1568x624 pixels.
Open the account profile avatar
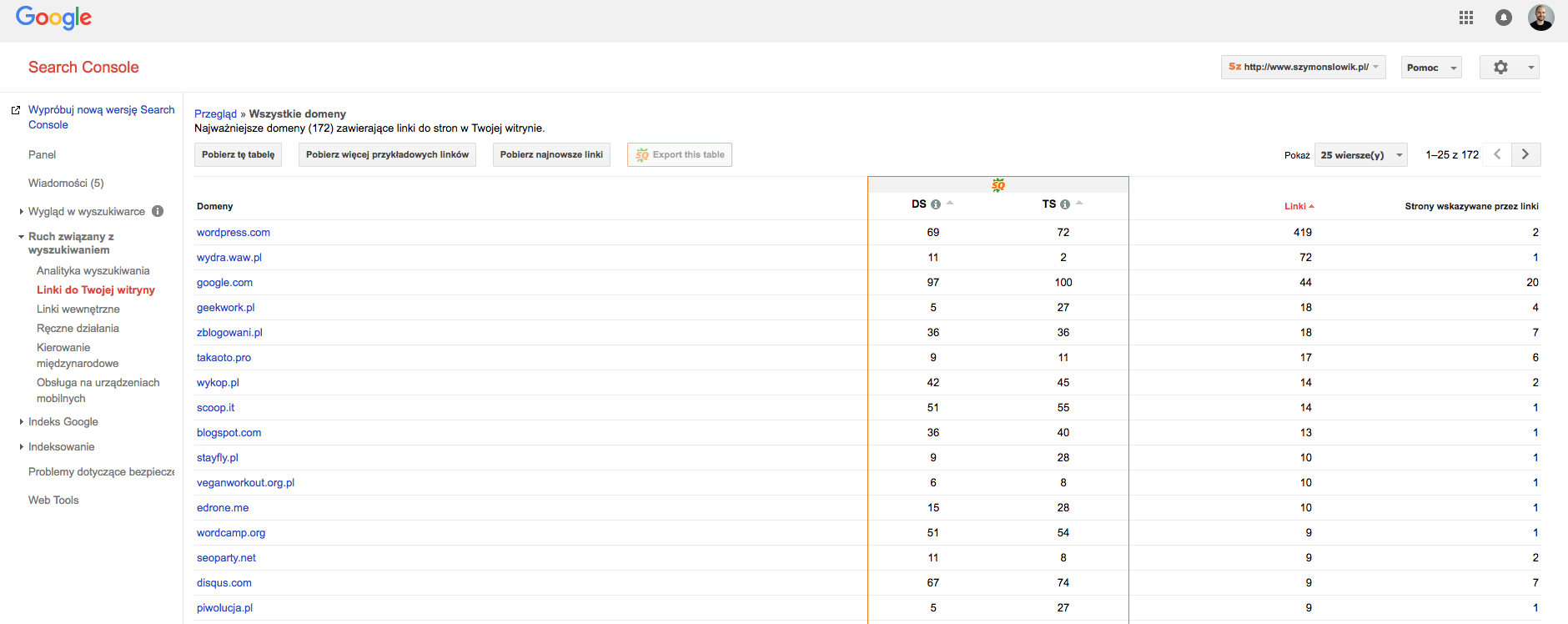point(1540,18)
